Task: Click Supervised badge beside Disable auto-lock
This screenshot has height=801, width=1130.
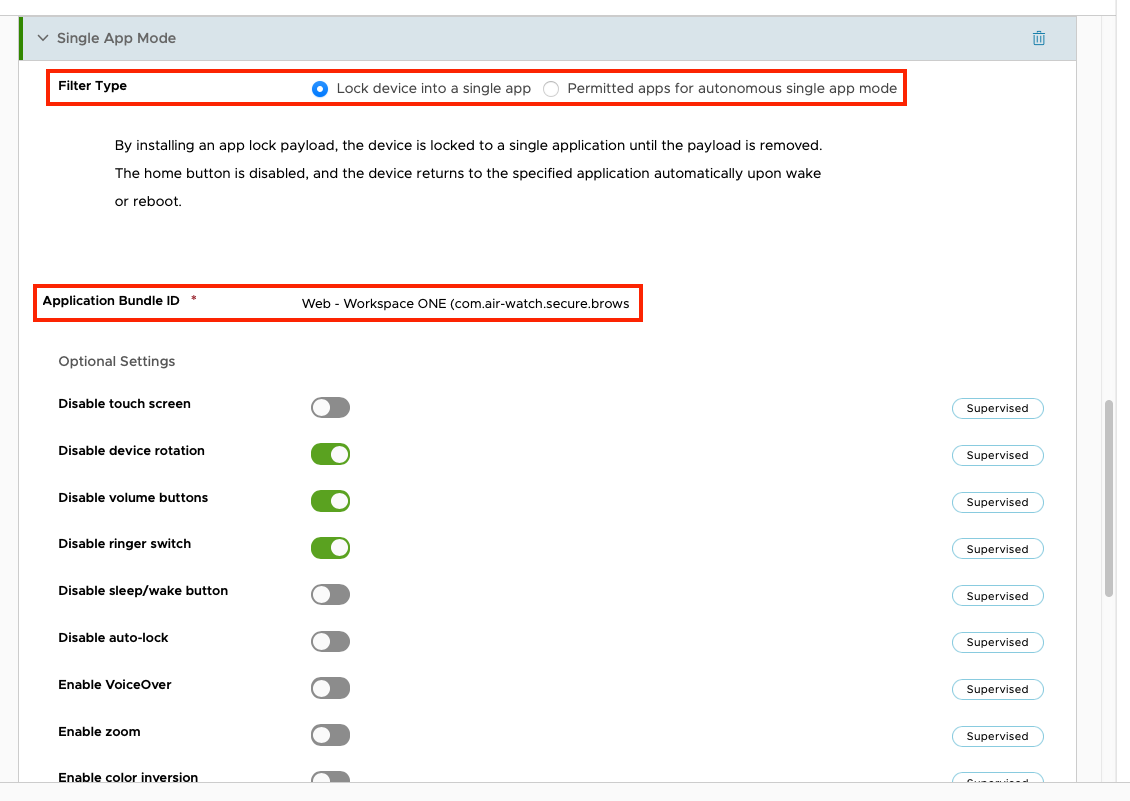Action: tap(997, 642)
